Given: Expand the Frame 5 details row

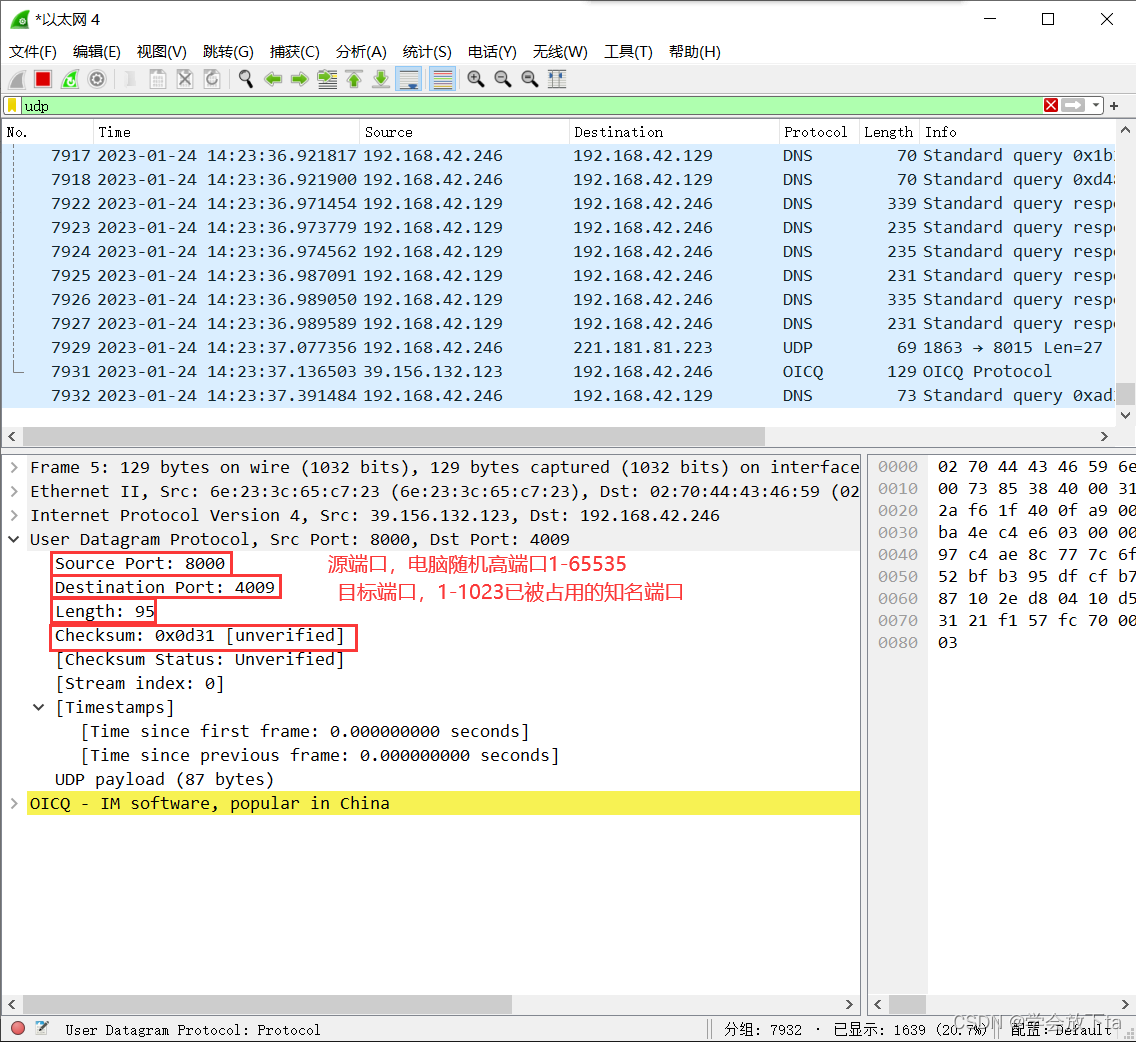Looking at the screenshot, I should point(14,467).
